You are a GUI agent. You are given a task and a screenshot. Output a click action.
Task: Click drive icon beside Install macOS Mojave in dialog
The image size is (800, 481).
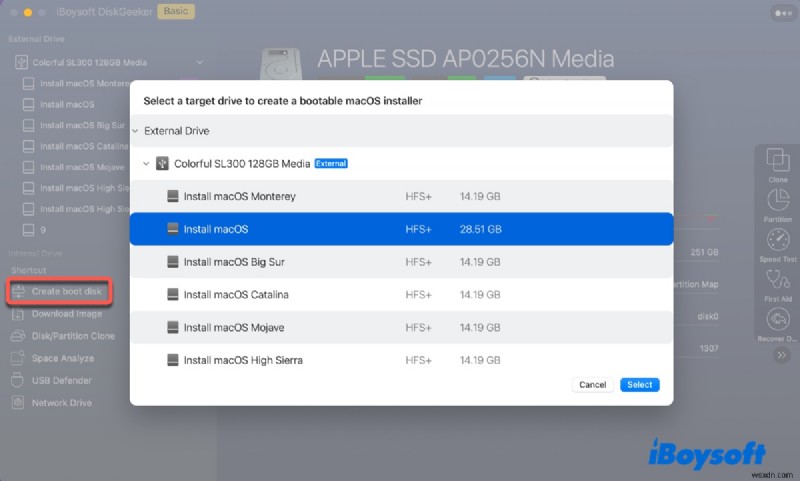(173, 327)
